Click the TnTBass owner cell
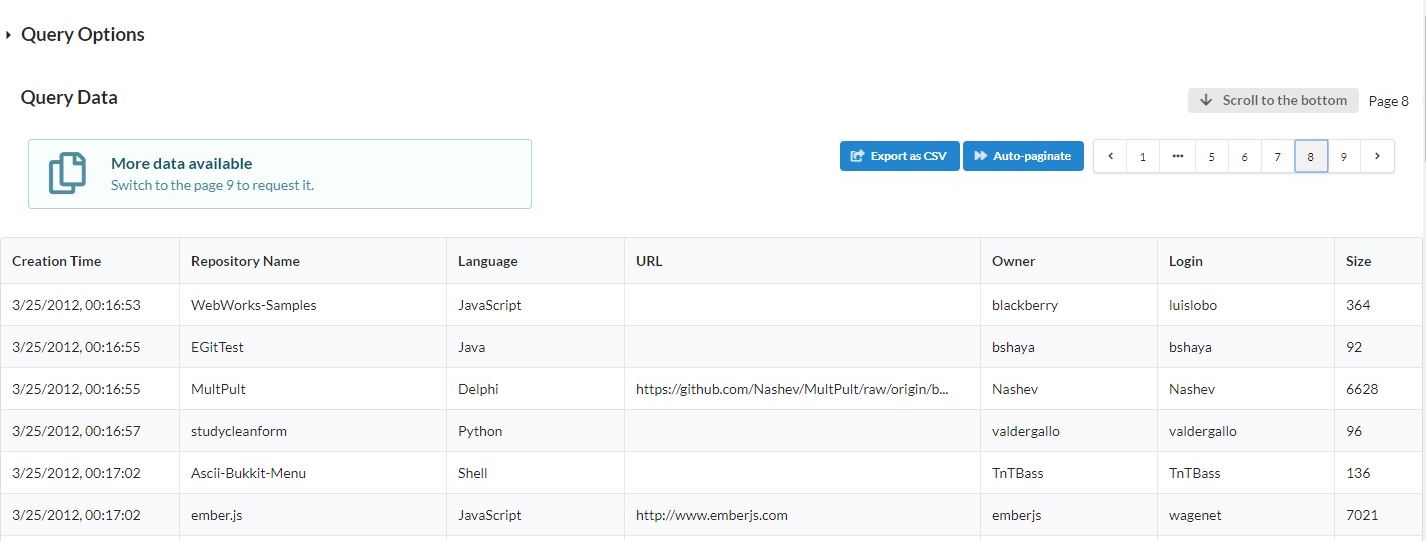This screenshot has width=1426, height=541. click(1069, 473)
